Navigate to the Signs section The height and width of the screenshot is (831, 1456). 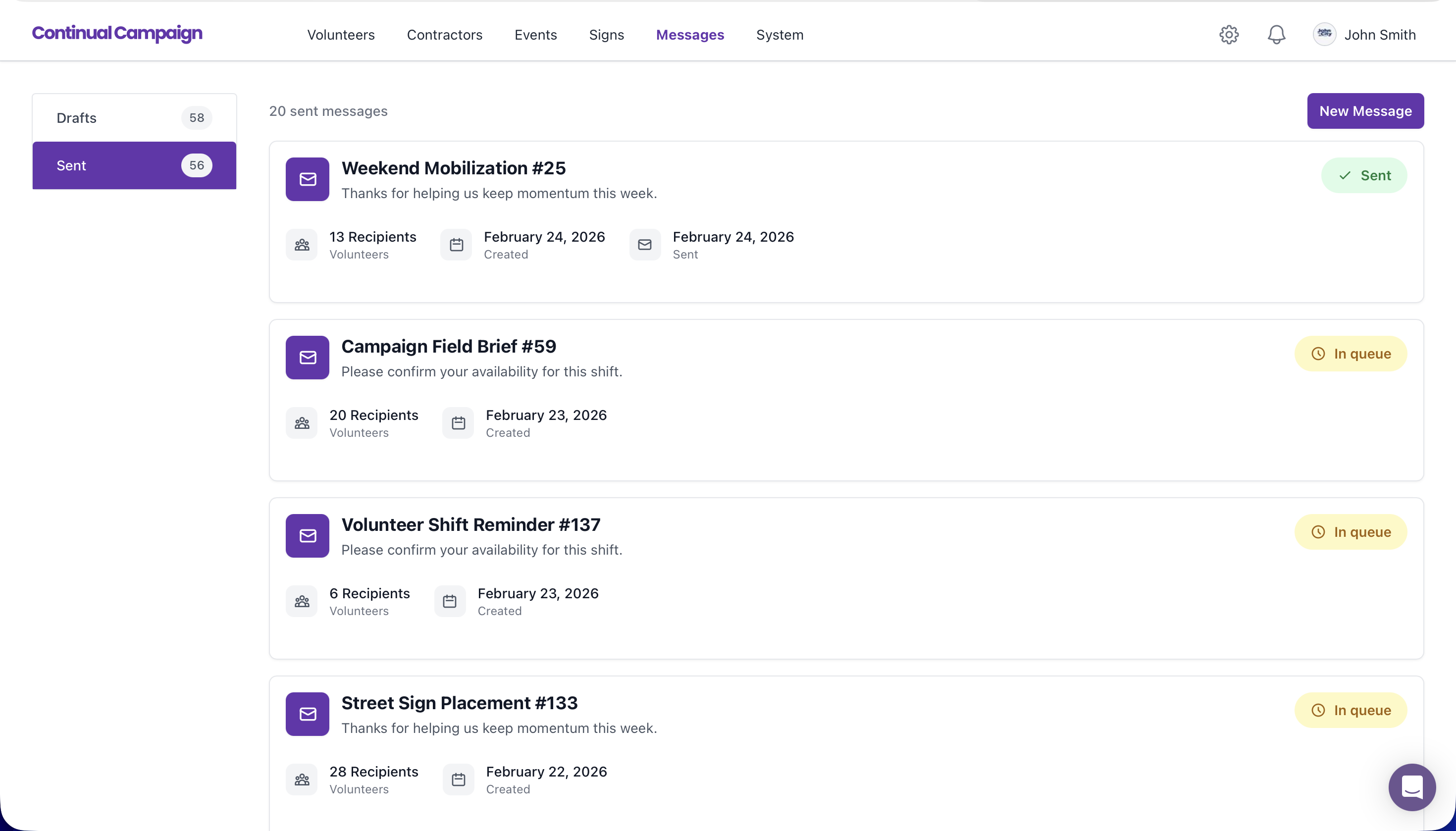coord(606,35)
